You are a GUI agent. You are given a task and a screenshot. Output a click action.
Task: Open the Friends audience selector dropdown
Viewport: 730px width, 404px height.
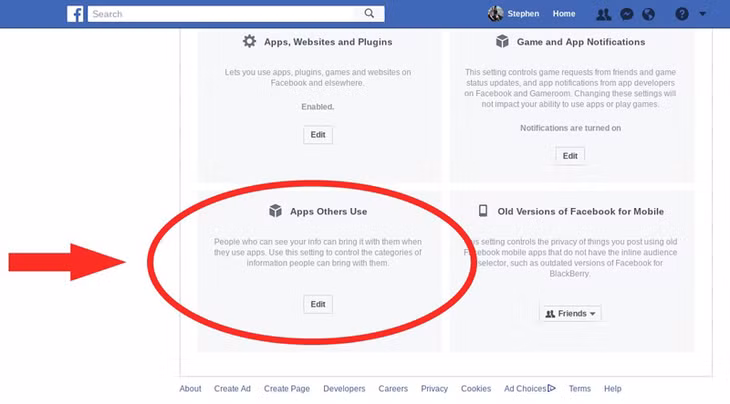coord(570,314)
